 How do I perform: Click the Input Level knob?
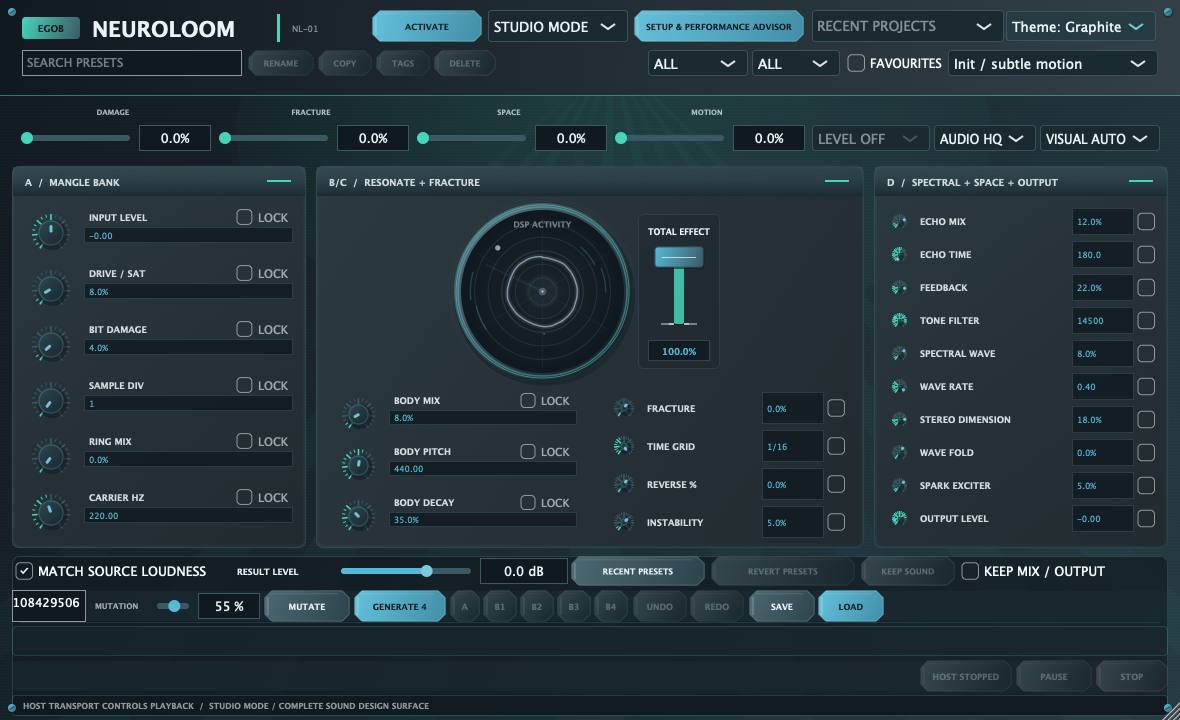pyautogui.click(x=50, y=231)
